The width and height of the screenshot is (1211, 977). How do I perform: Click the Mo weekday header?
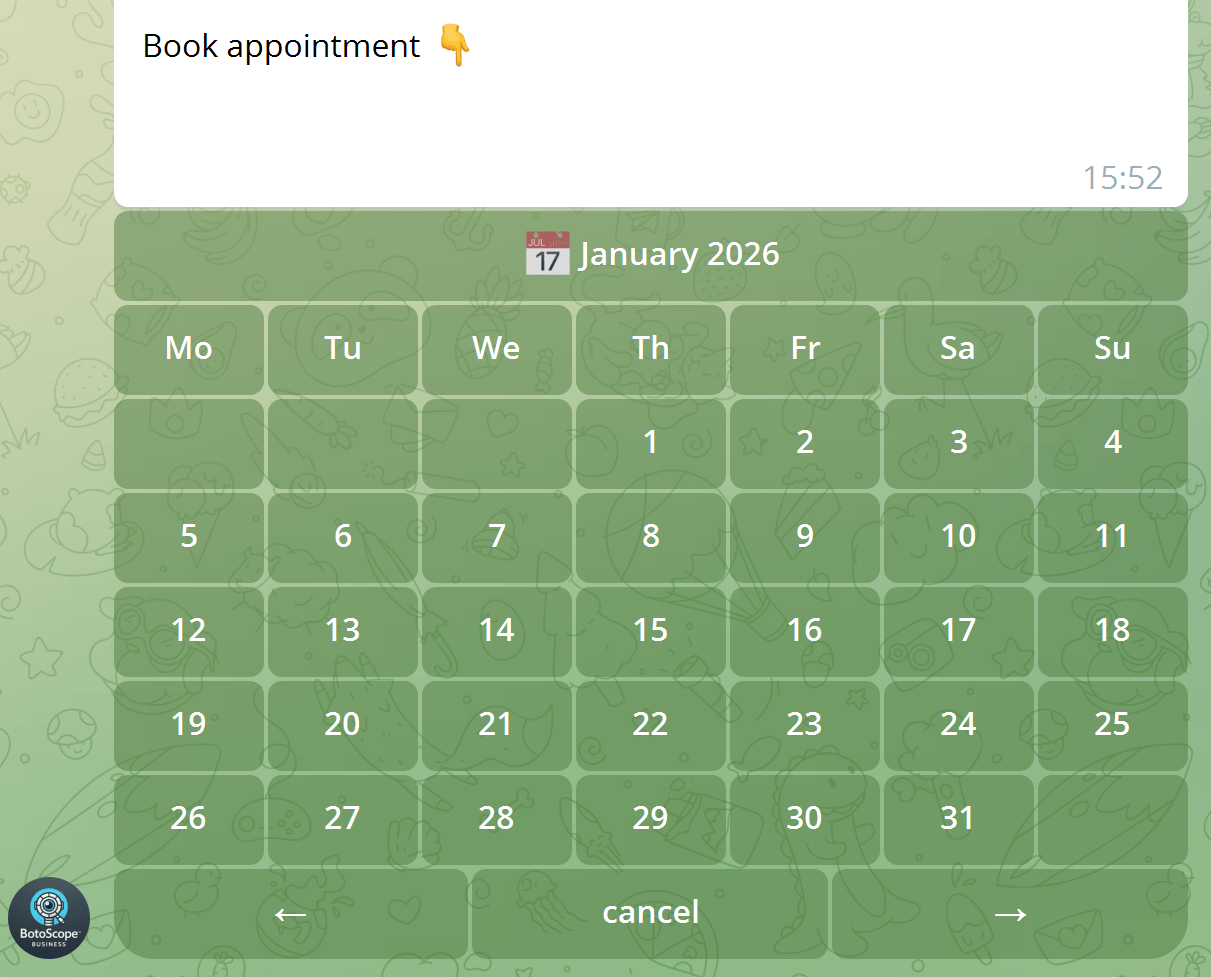pyautogui.click(x=188, y=348)
